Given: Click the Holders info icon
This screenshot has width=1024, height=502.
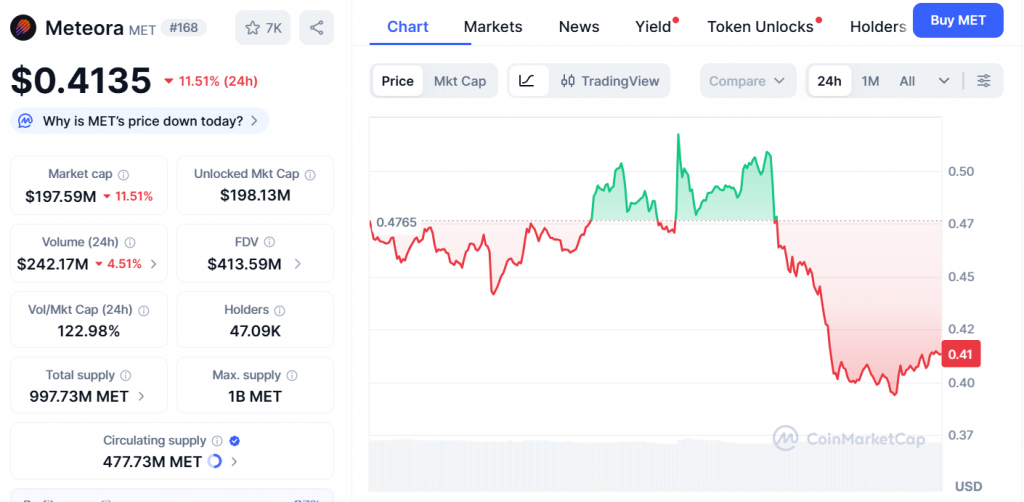Looking at the screenshot, I should point(280,310).
